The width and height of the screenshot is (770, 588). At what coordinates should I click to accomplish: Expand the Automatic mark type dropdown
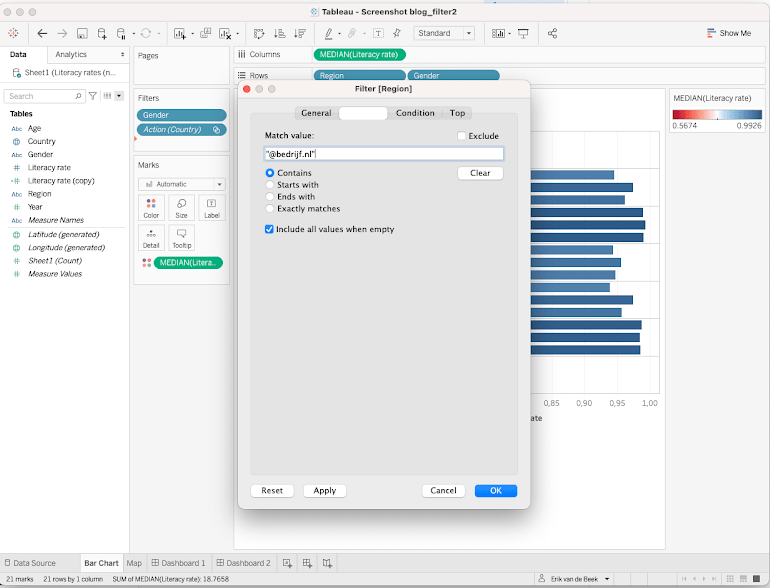tap(181, 184)
